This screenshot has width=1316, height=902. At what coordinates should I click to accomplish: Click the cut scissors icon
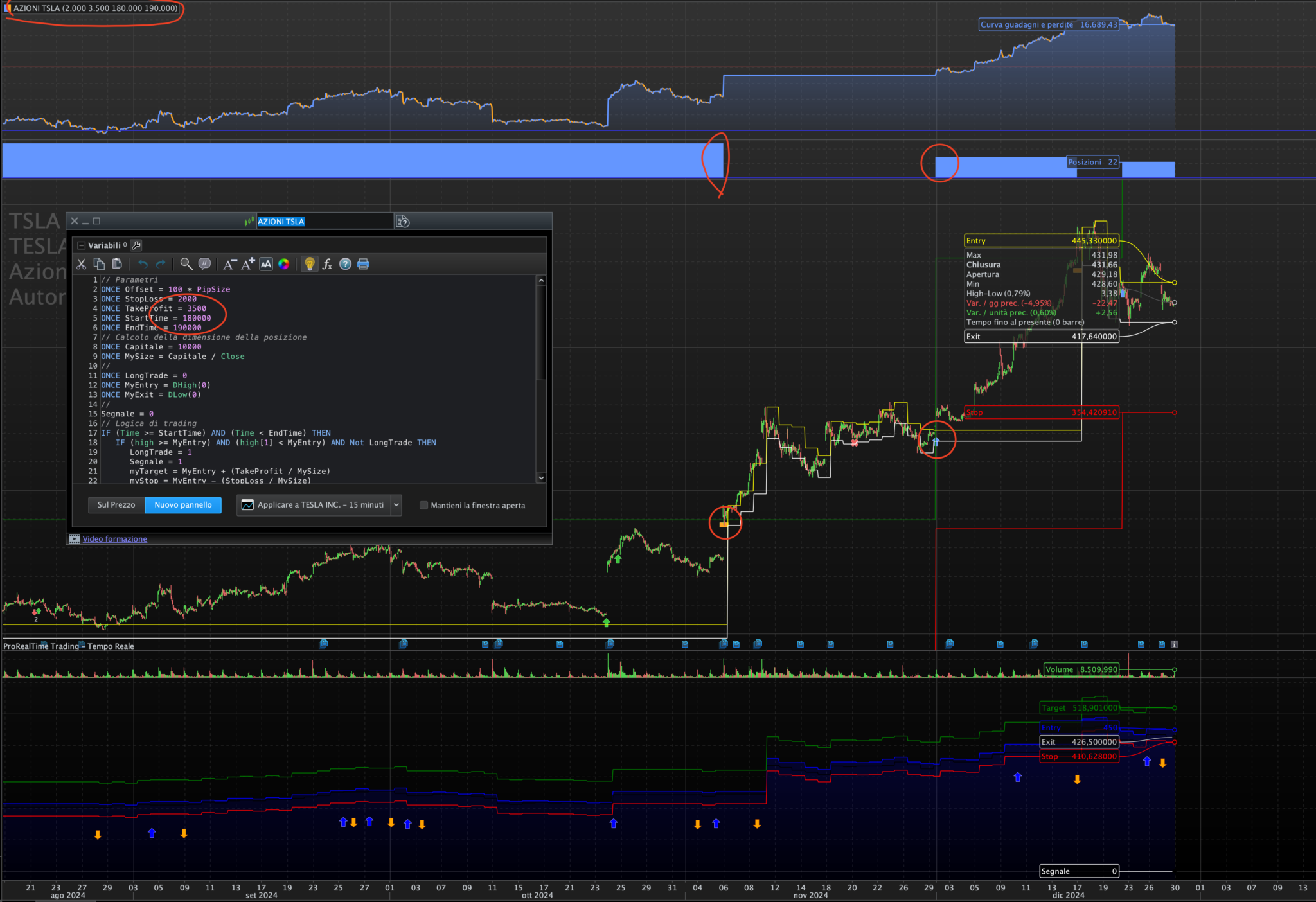pos(81,264)
